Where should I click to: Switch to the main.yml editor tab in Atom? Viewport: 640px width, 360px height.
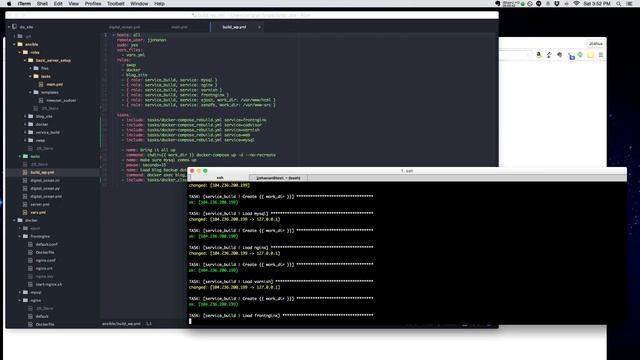tap(179, 27)
